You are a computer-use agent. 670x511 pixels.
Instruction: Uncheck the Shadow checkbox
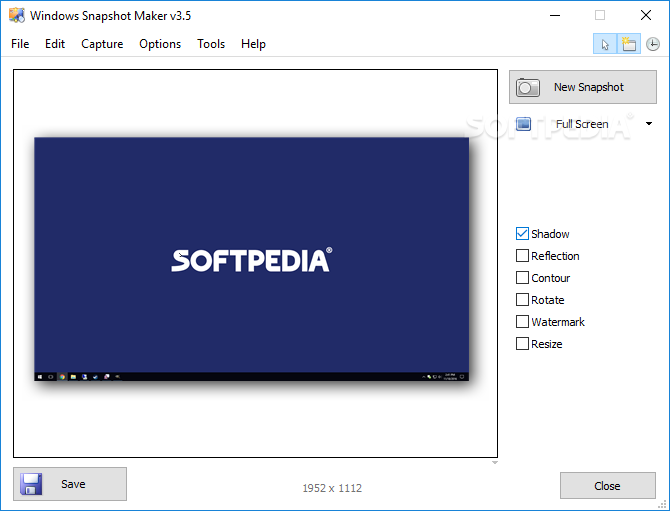tap(522, 234)
